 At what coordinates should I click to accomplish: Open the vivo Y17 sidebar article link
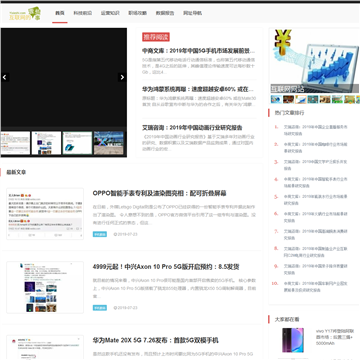(334, 337)
